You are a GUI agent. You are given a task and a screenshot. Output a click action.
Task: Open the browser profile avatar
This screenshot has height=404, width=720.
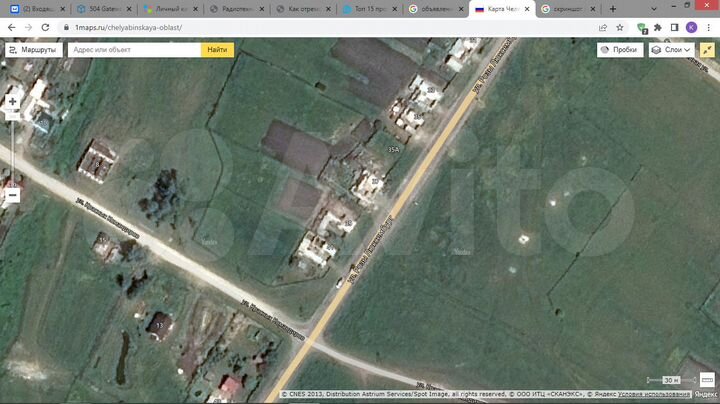[691, 28]
